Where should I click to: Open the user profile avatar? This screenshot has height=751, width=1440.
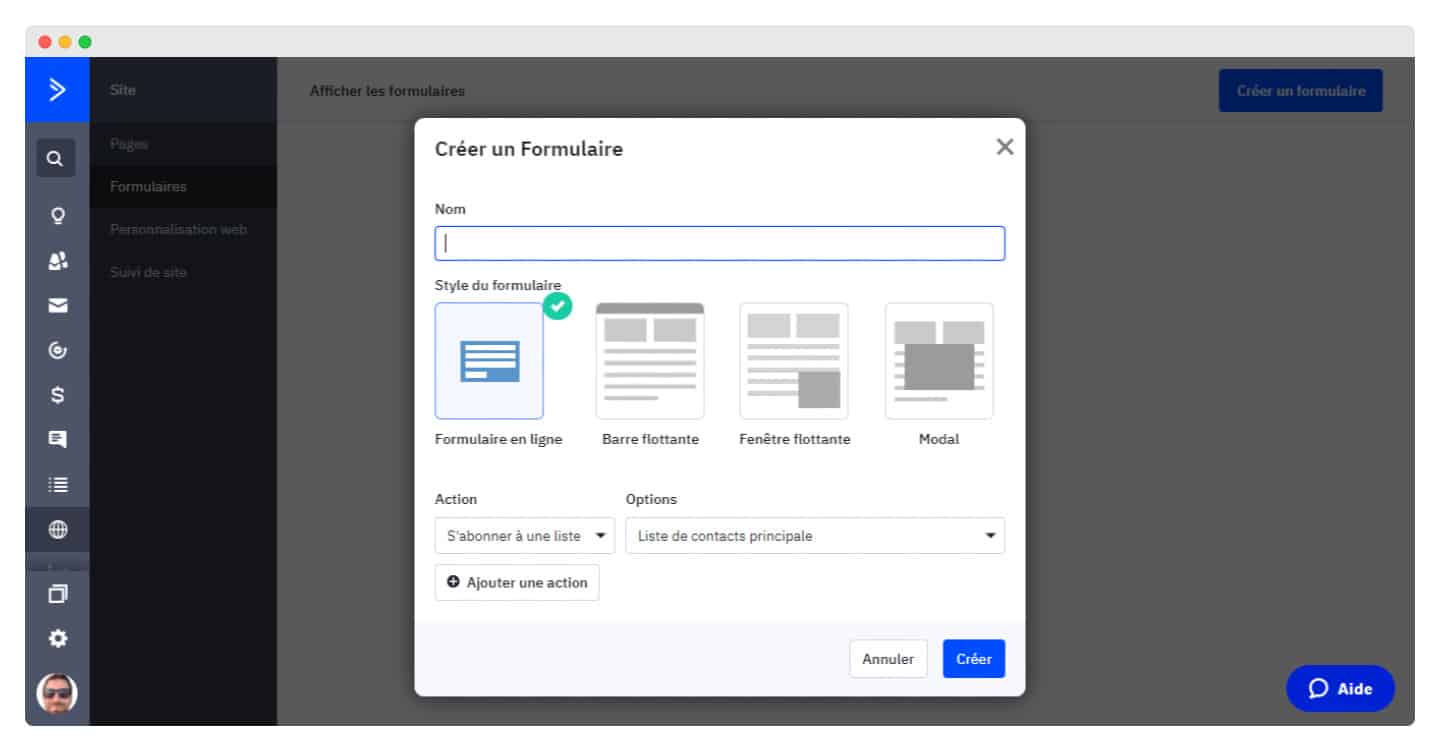point(57,693)
